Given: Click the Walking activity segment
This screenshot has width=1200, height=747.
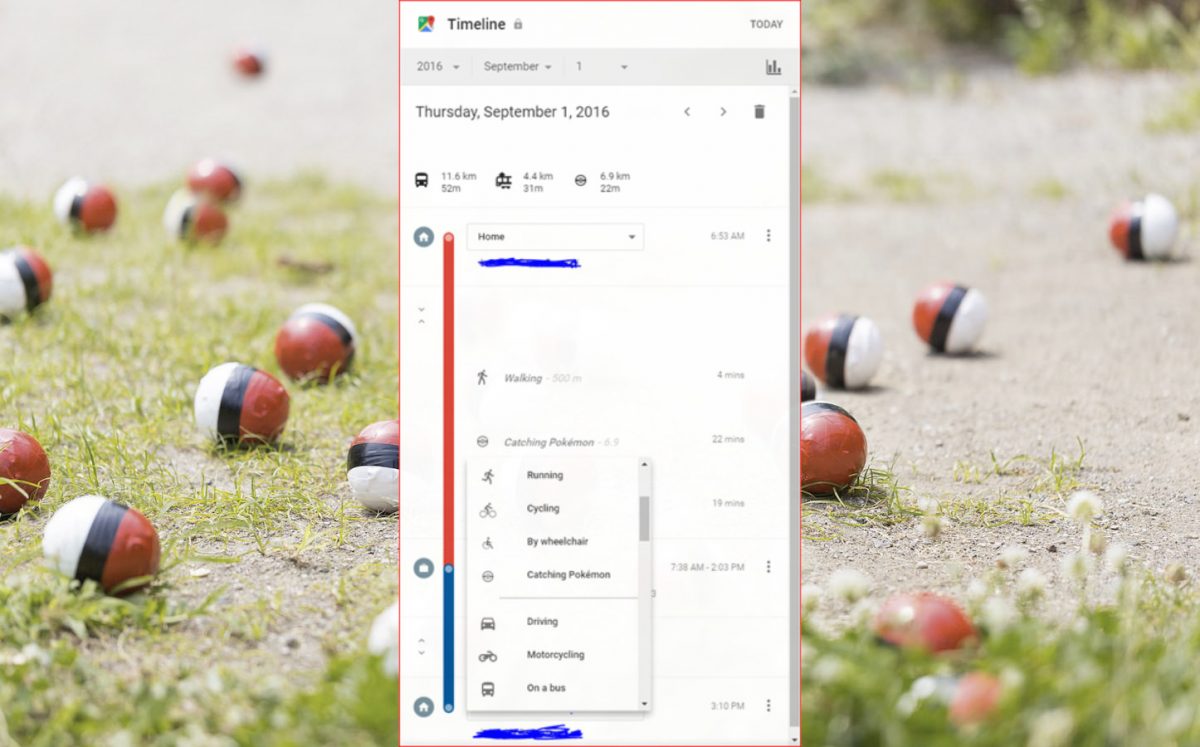Looking at the screenshot, I should point(523,378).
